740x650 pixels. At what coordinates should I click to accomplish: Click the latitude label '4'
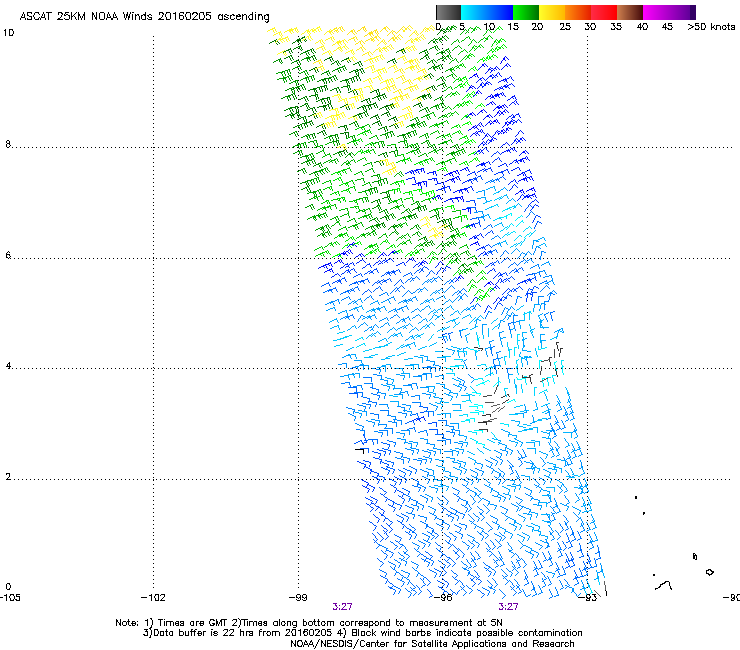[8, 366]
